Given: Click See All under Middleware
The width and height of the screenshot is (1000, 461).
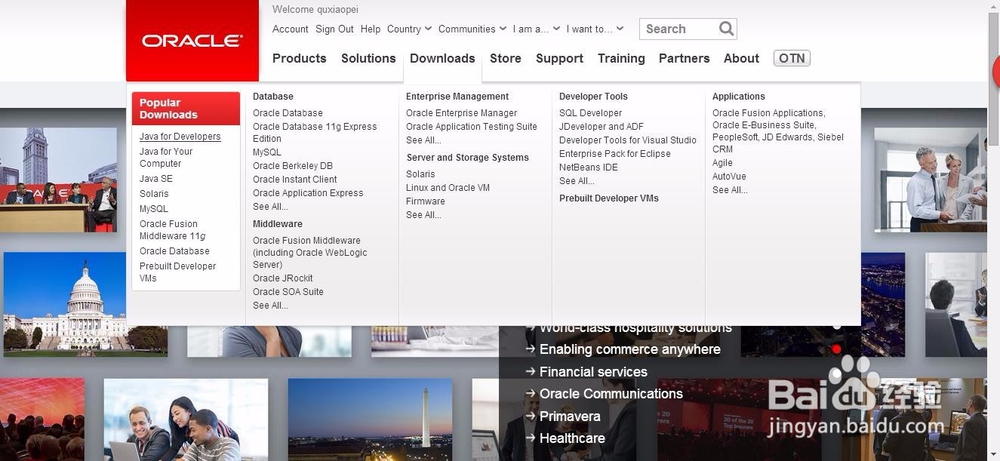Looking at the screenshot, I should [270, 305].
